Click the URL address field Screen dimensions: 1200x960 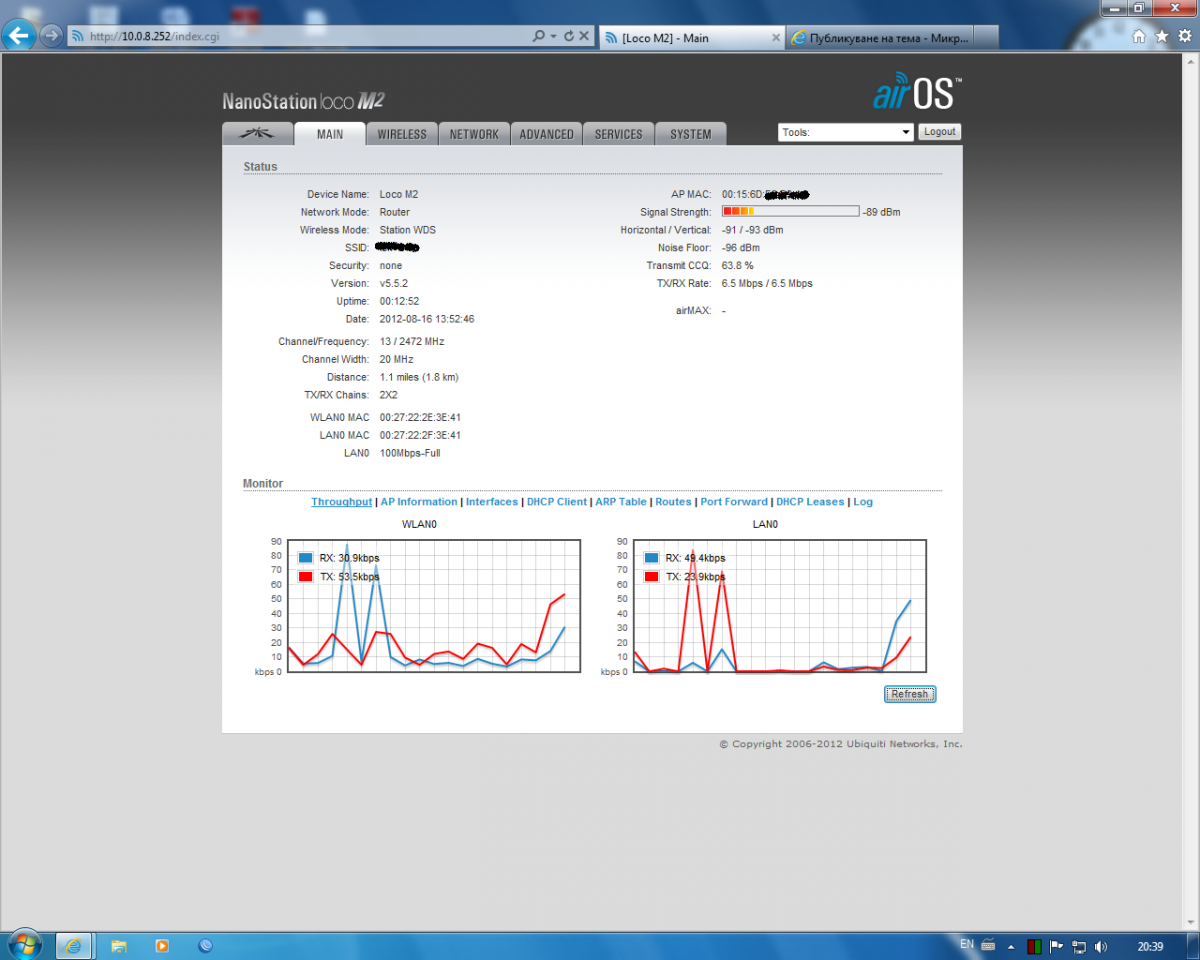300,36
